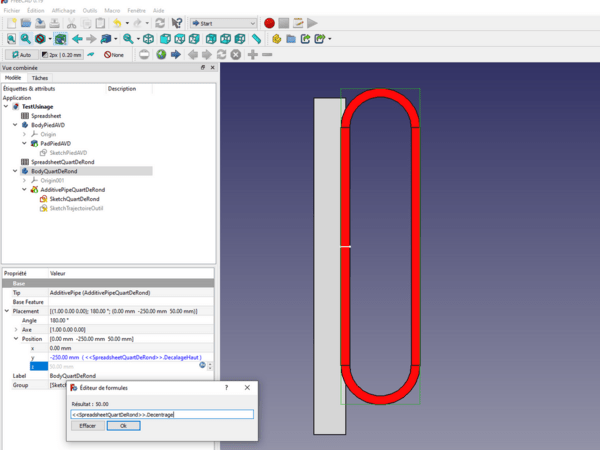Screen dimensions: 600x450
Task: Click the Effacer button
Action: pos(86,426)
